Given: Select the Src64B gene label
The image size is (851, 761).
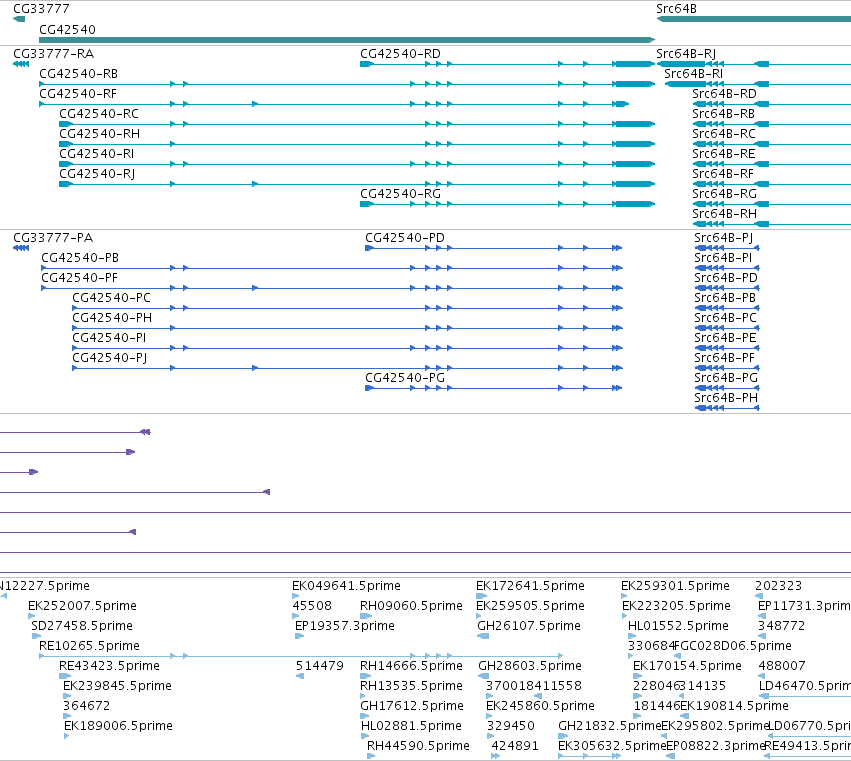Looking at the screenshot, I should coord(676,9).
